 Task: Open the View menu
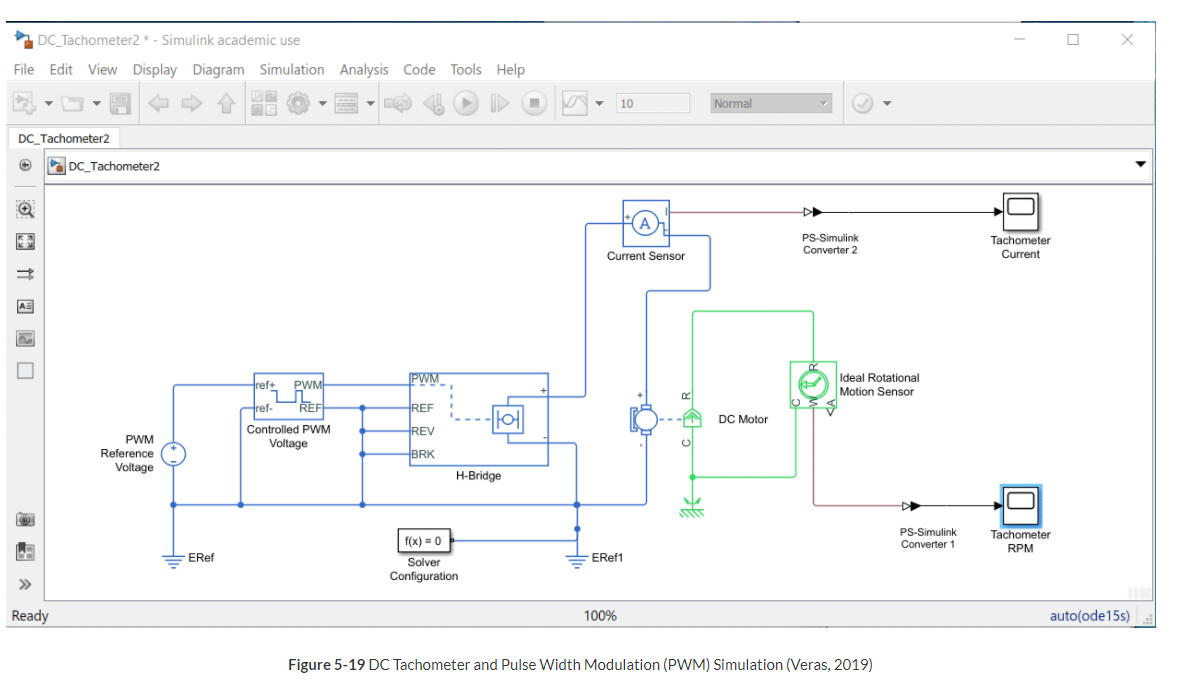[103, 70]
